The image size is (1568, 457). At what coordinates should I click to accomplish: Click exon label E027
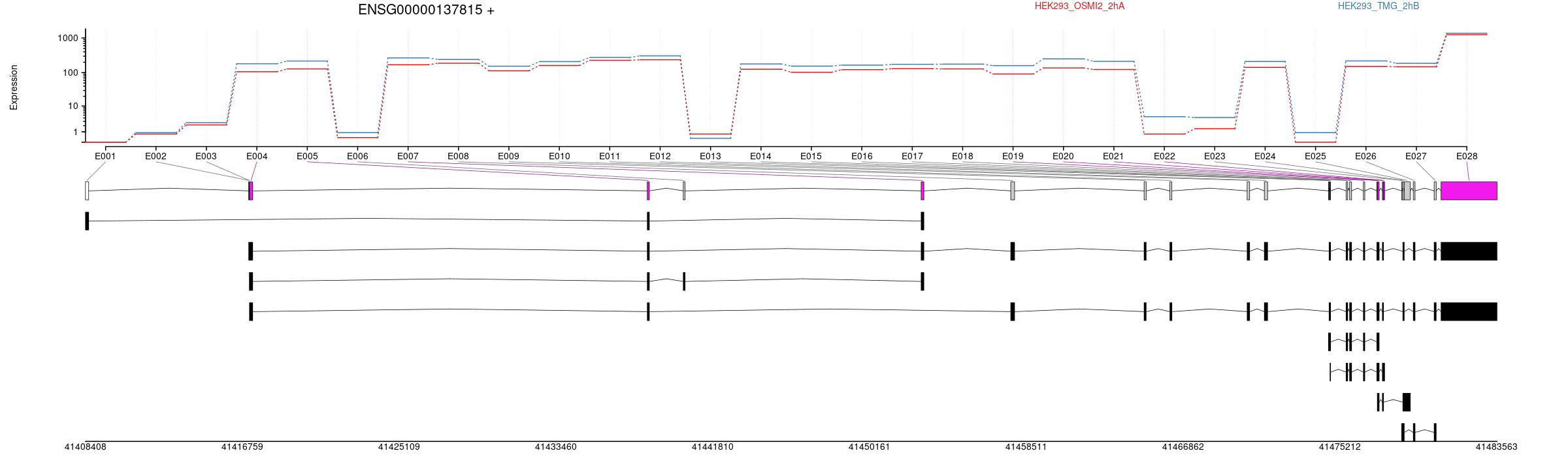[1416, 156]
